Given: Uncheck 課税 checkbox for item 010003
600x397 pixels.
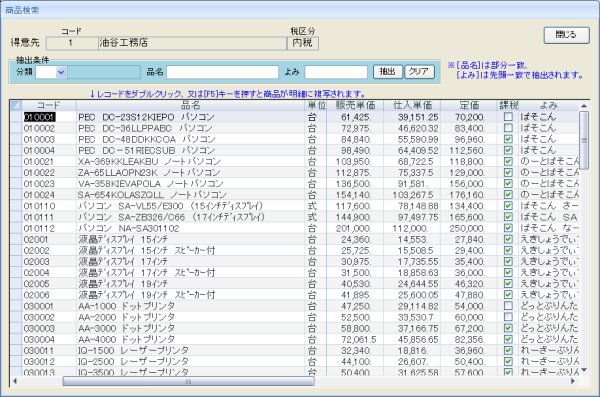Looking at the screenshot, I should pyautogui.click(x=508, y=139).
